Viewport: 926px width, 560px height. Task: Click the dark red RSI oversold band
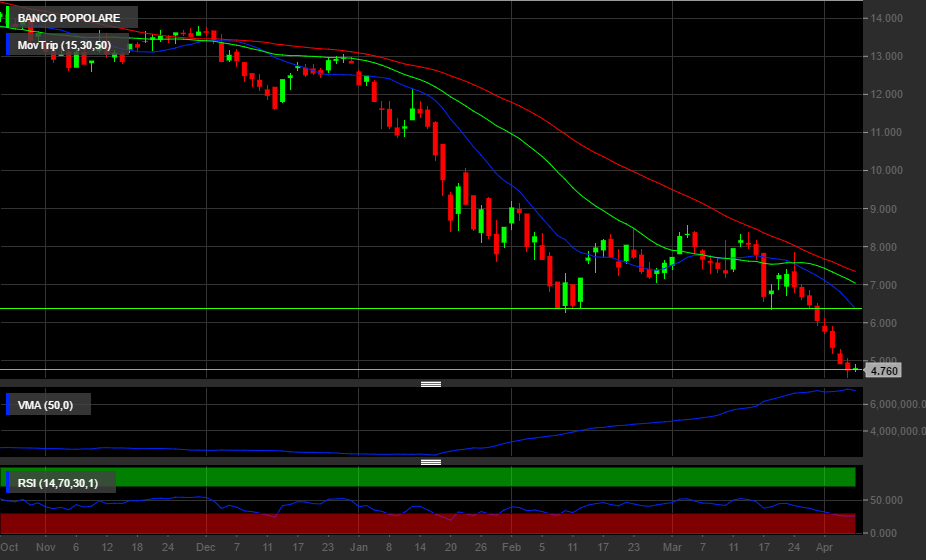pos(430,523)
